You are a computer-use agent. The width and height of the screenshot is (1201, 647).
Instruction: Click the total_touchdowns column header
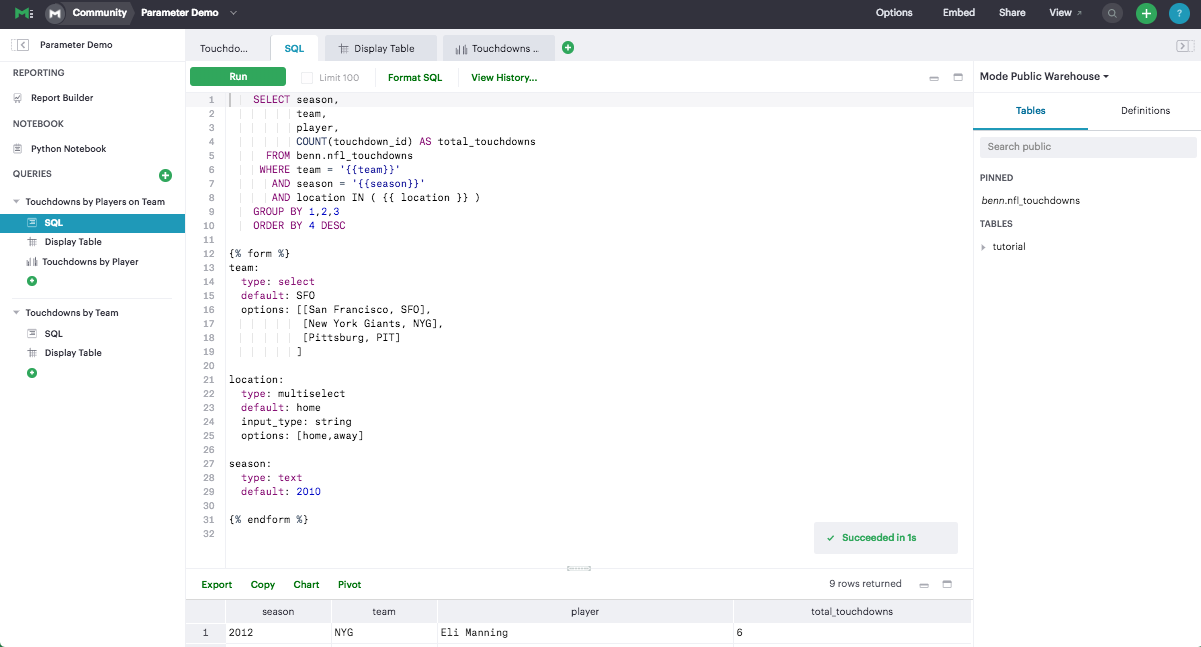(x=852, y=611)
